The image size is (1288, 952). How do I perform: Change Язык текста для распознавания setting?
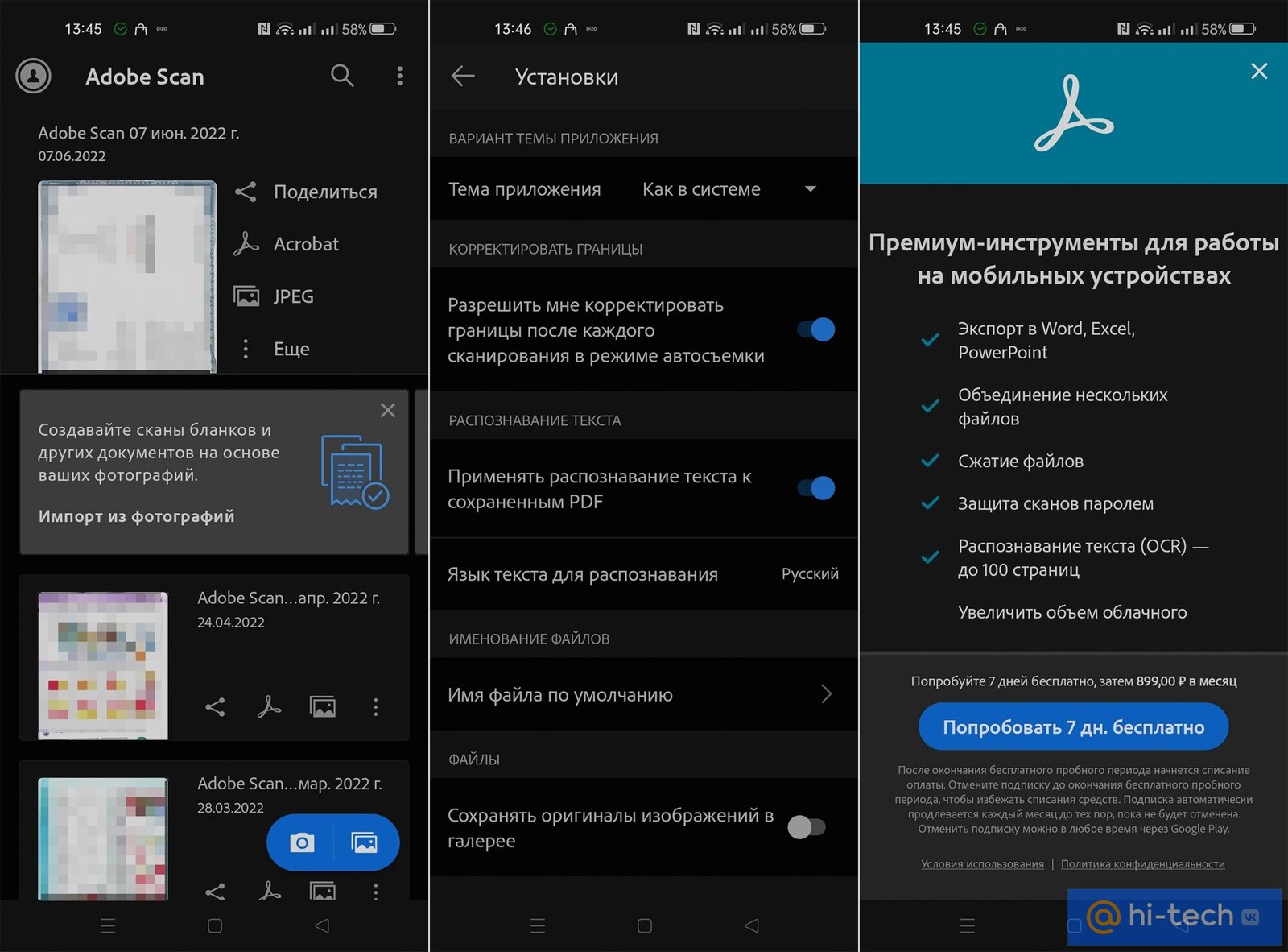[643, 574]
